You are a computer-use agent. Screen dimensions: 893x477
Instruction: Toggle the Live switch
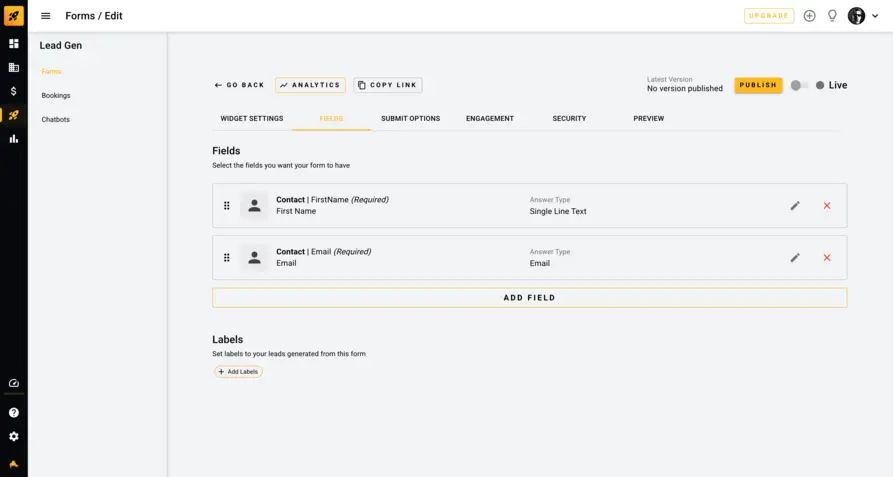pyautogui.click(x=799, y=85)
